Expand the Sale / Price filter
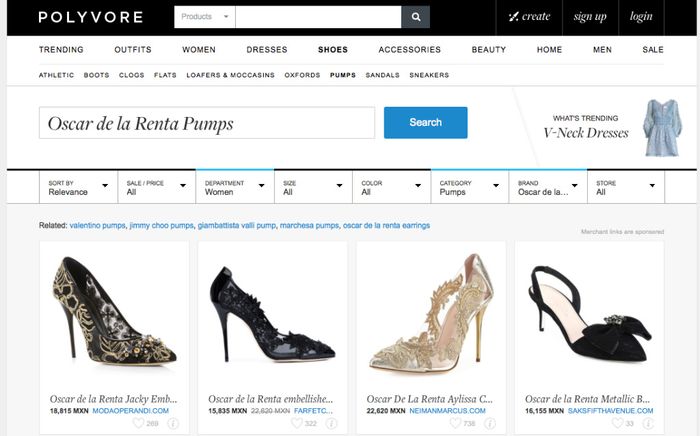 [x=157, y=187]
